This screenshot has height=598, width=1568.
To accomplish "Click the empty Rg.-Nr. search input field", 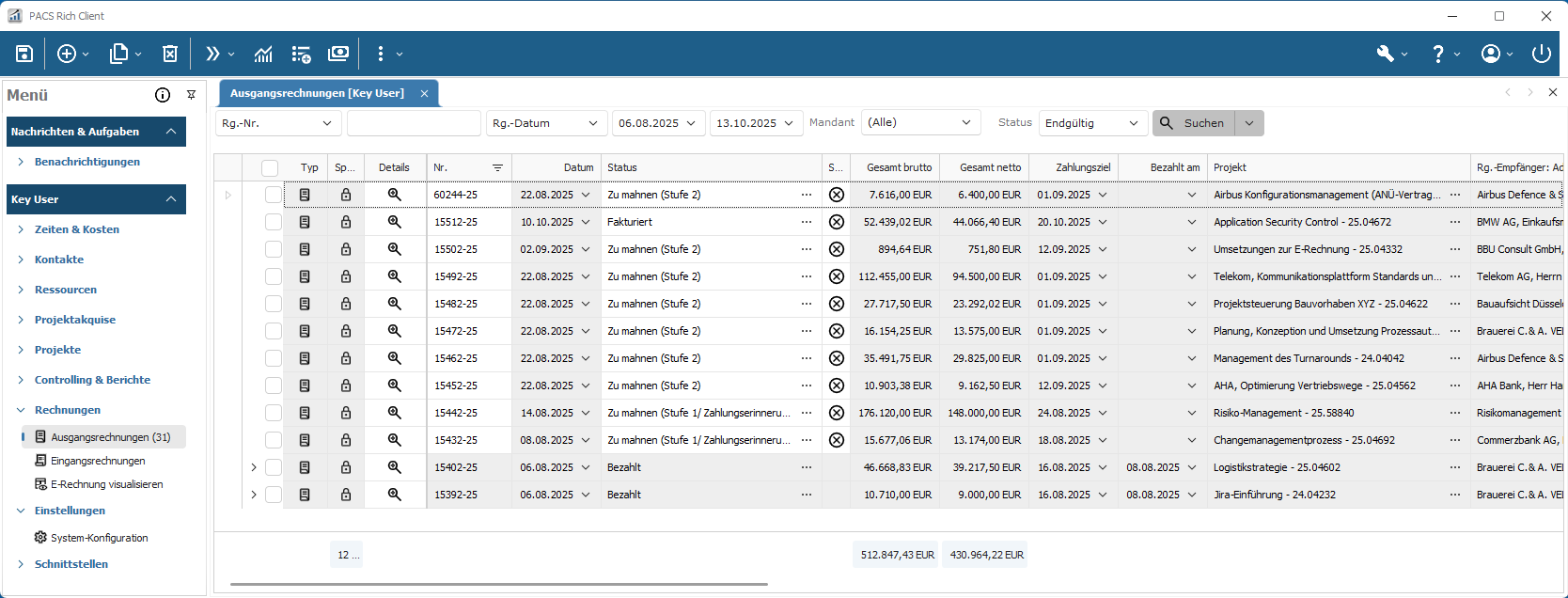I will click(x=414, y=123).
